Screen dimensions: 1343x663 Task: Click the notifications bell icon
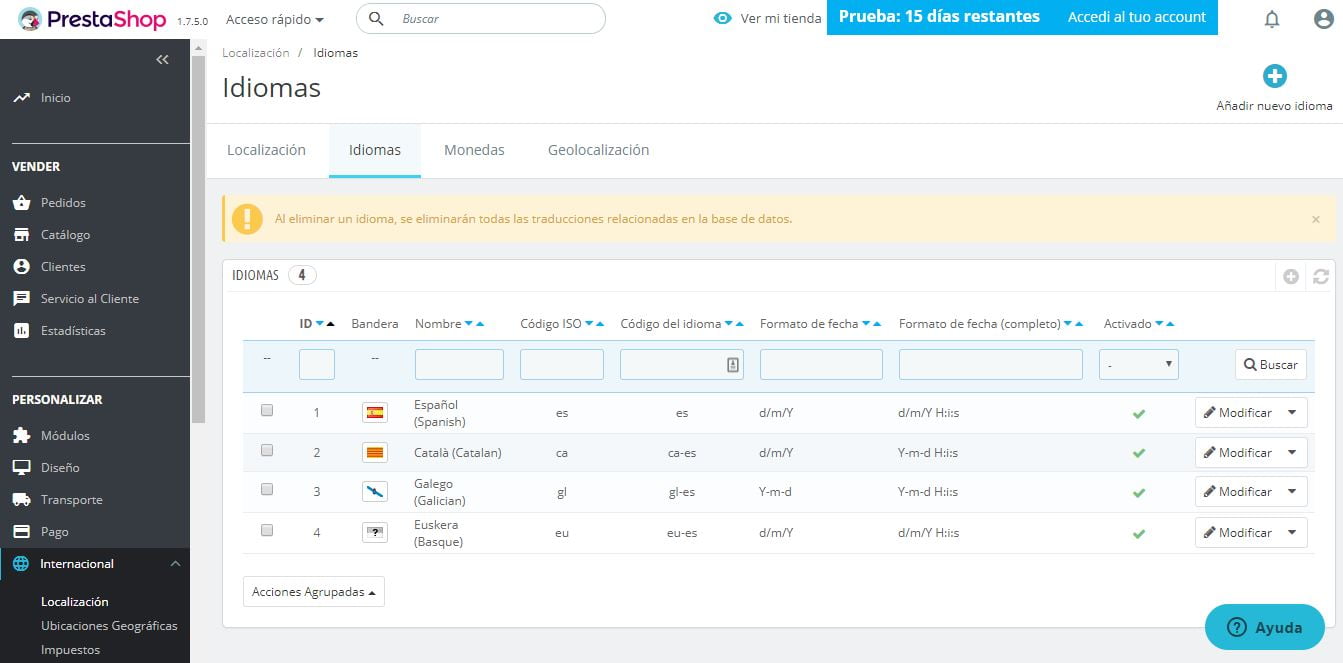click(1271, 19)
